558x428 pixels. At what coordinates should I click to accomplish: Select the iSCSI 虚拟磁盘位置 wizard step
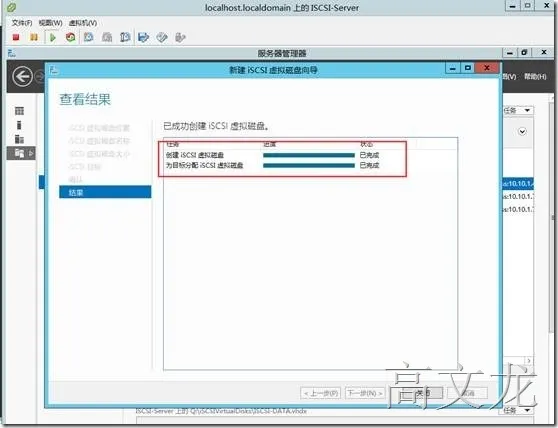coord(99,128)
